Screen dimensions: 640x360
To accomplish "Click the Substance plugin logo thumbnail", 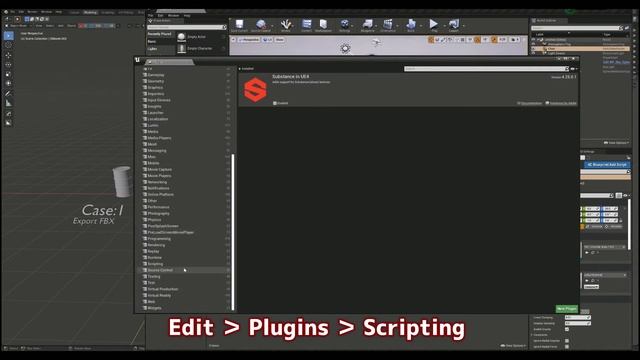I will (256, 89).
